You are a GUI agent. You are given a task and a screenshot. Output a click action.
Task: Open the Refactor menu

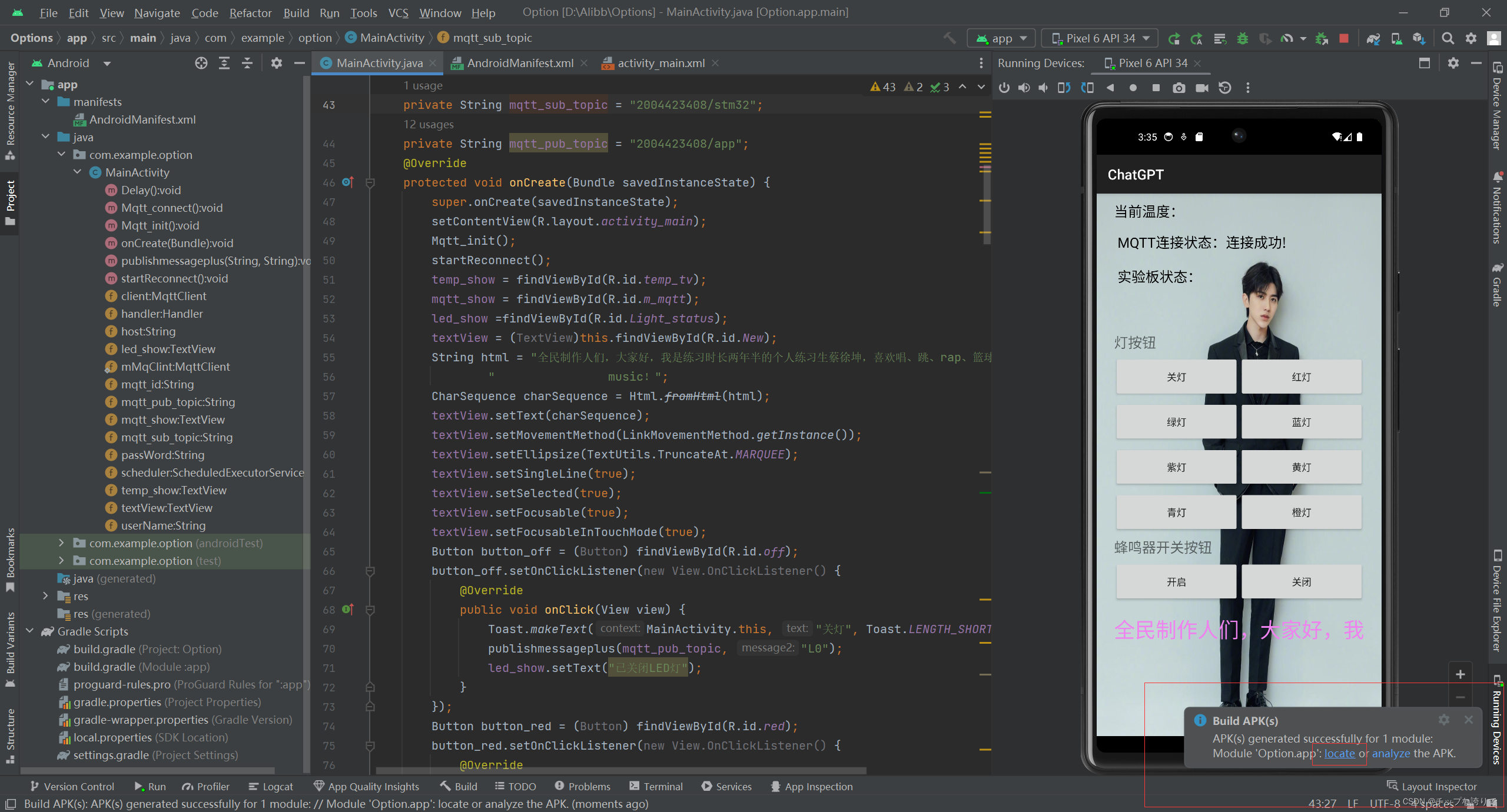[250, 12]
